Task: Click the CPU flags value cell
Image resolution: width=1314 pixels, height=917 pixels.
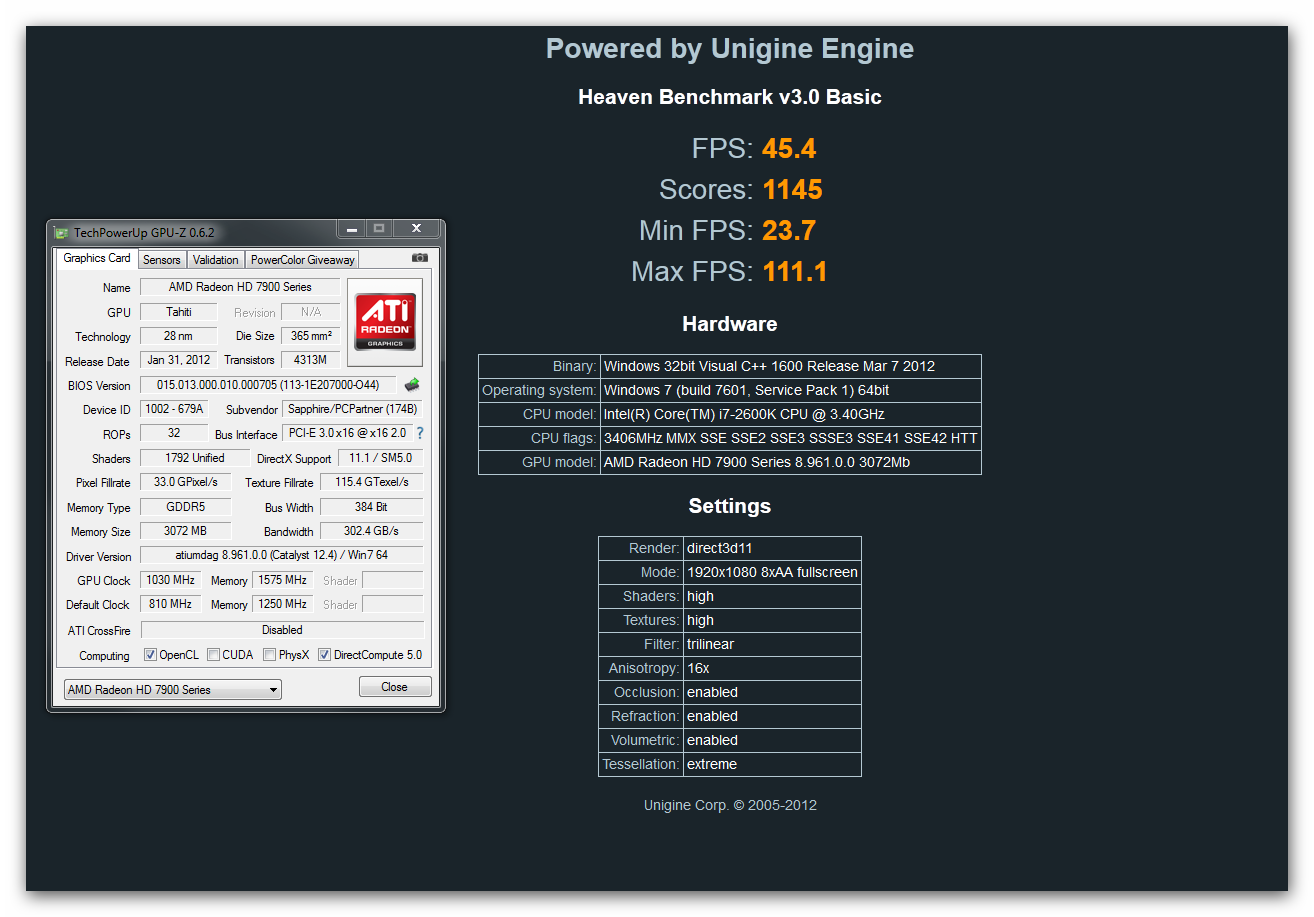Action: tap(791, 438)
